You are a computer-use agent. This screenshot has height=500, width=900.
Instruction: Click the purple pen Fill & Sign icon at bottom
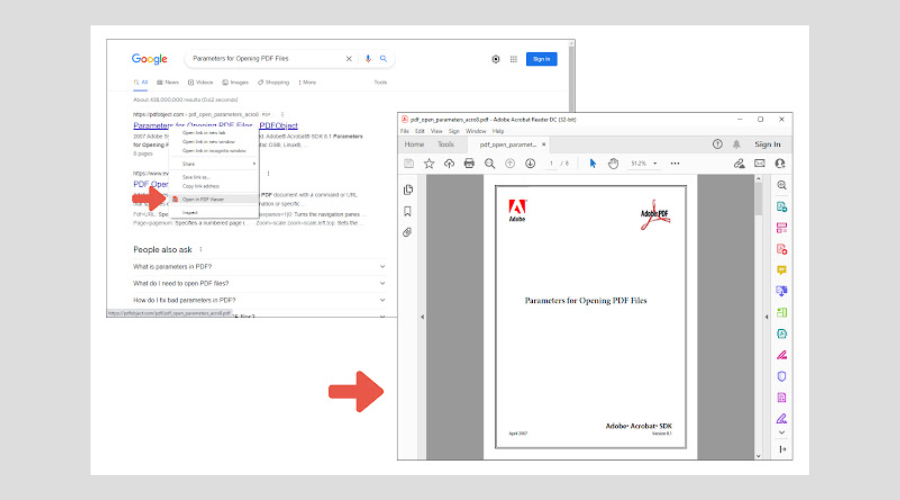click(782, 418)
